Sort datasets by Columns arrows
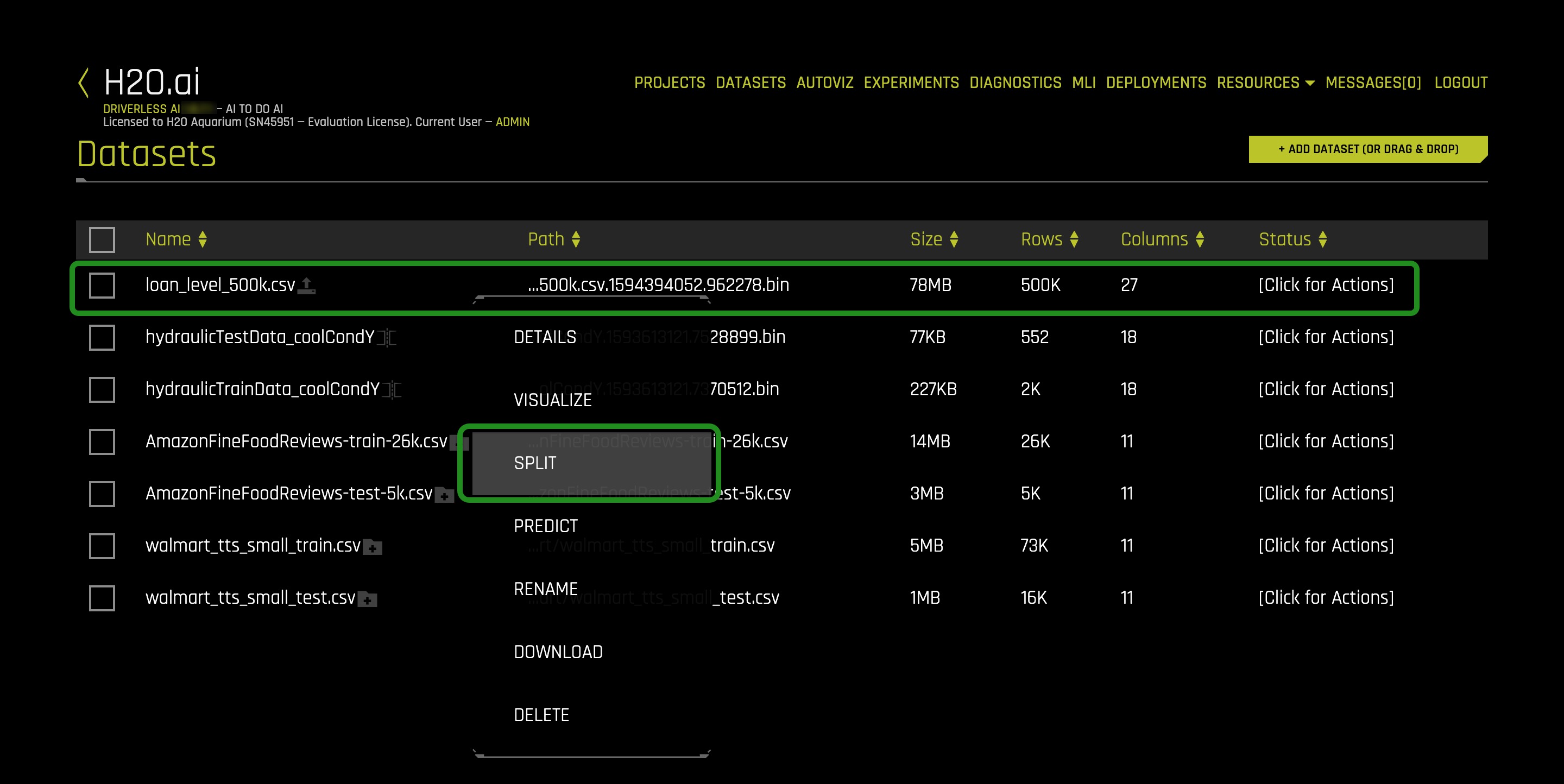The image size is (1564, 784). (1200, 239)
